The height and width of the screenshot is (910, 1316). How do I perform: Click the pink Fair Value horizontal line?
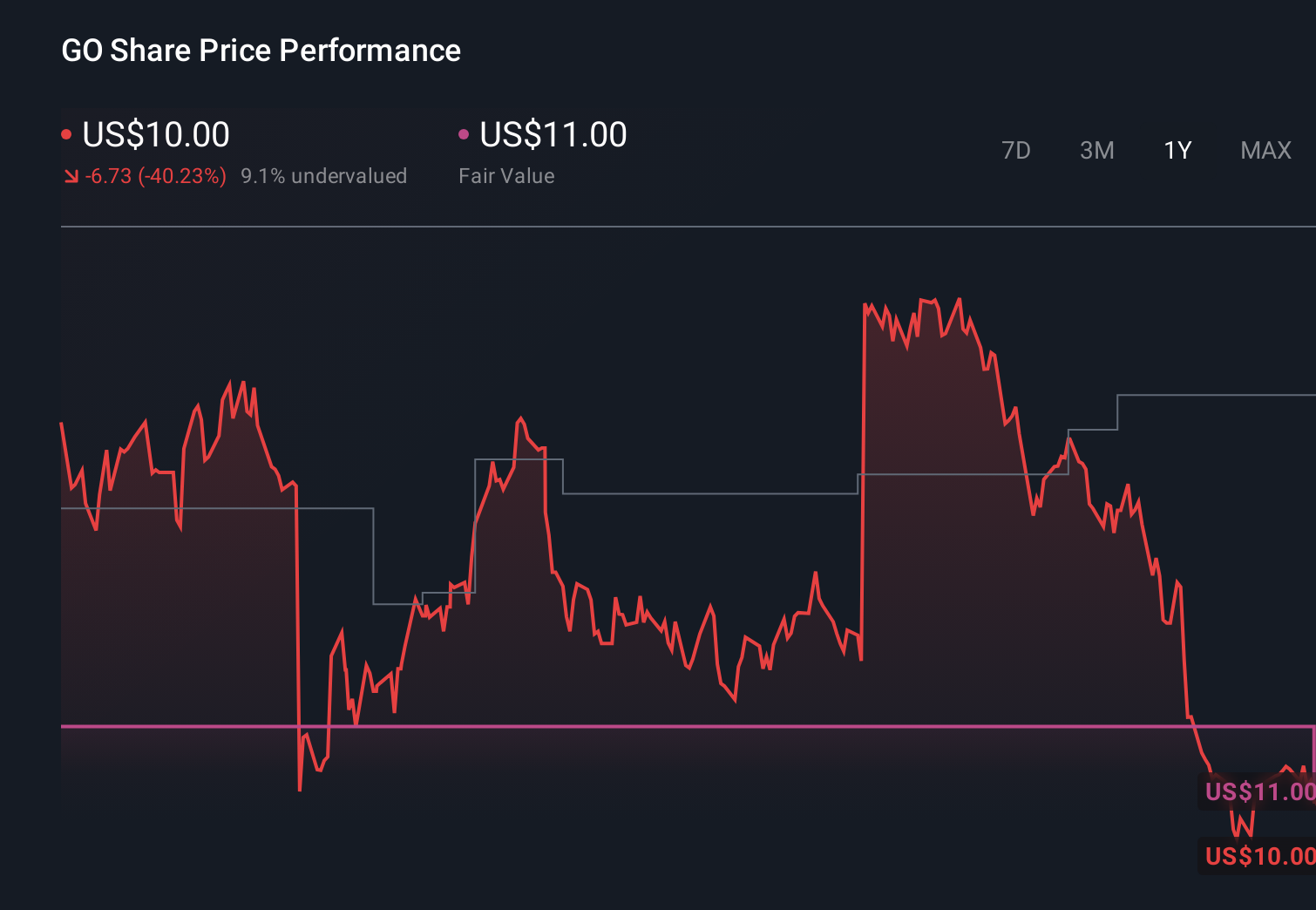pyautogui.click(x=610, y=725)
